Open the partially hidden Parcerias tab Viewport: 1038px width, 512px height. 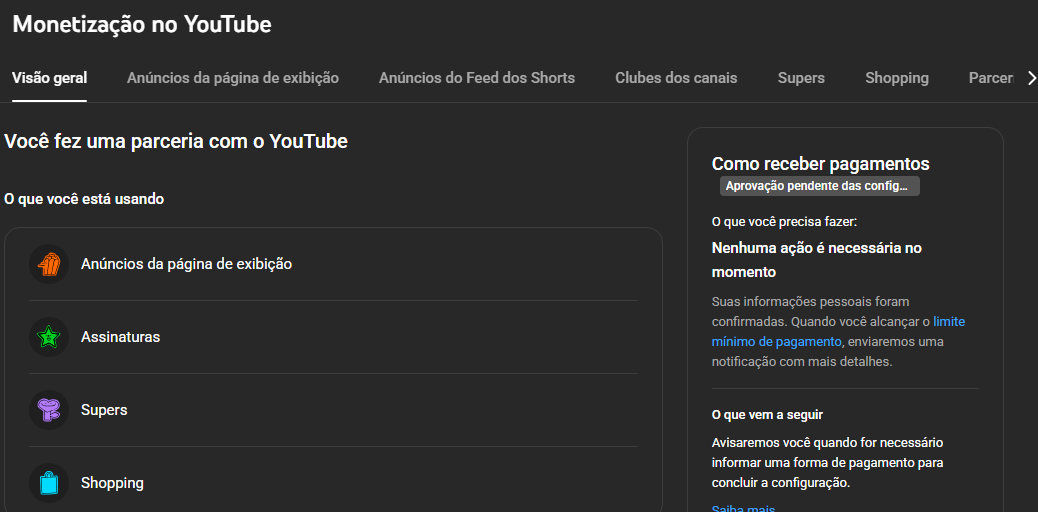[991, 78]
